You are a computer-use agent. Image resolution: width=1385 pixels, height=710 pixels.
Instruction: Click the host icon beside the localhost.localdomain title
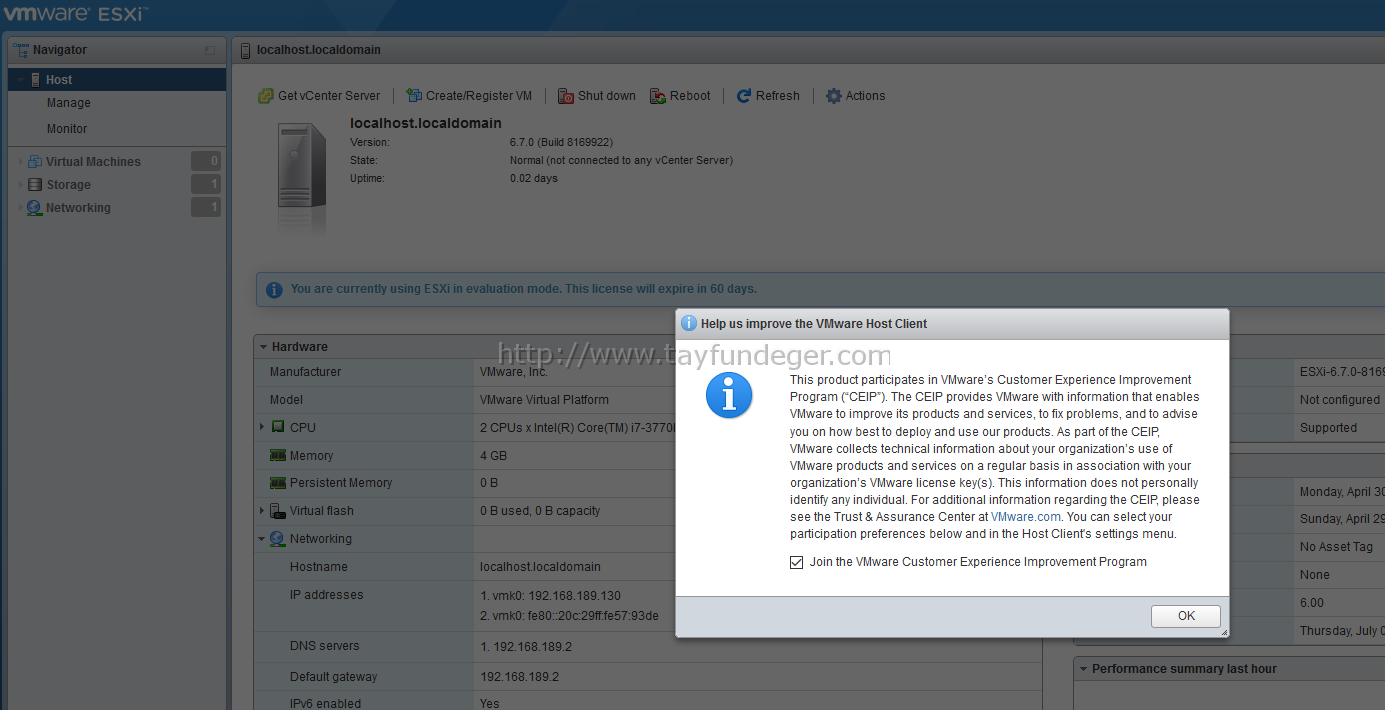click(246, 50)
